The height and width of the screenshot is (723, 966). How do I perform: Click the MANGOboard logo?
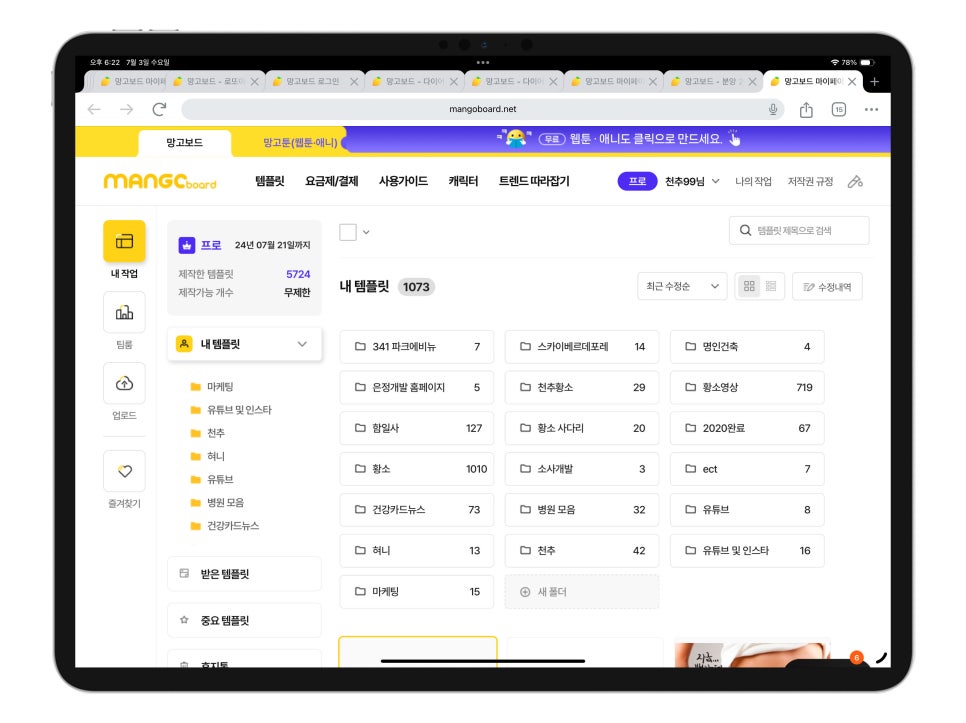coord(160,181)
